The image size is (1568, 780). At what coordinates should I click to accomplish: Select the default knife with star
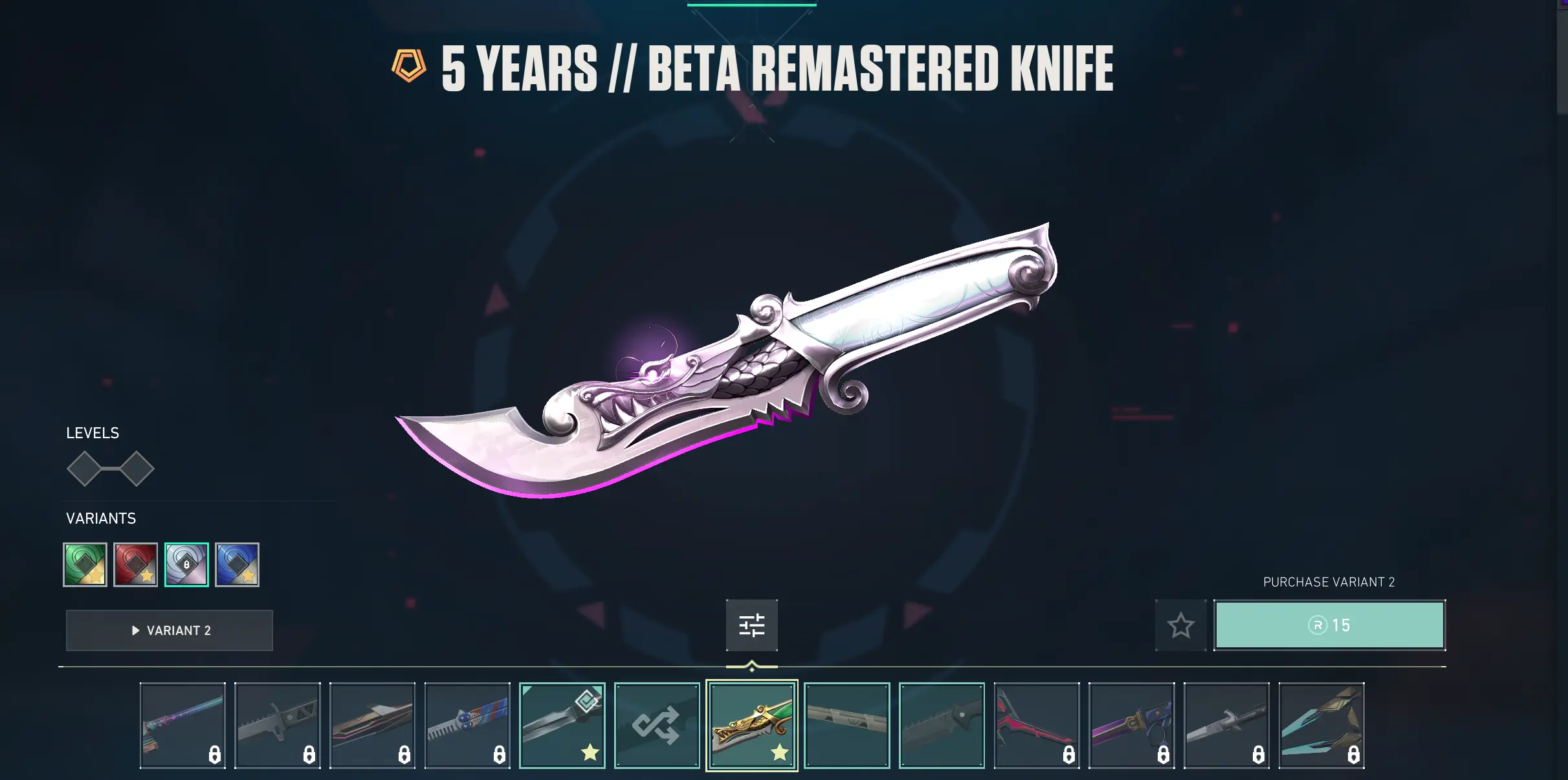pos(562,726)
